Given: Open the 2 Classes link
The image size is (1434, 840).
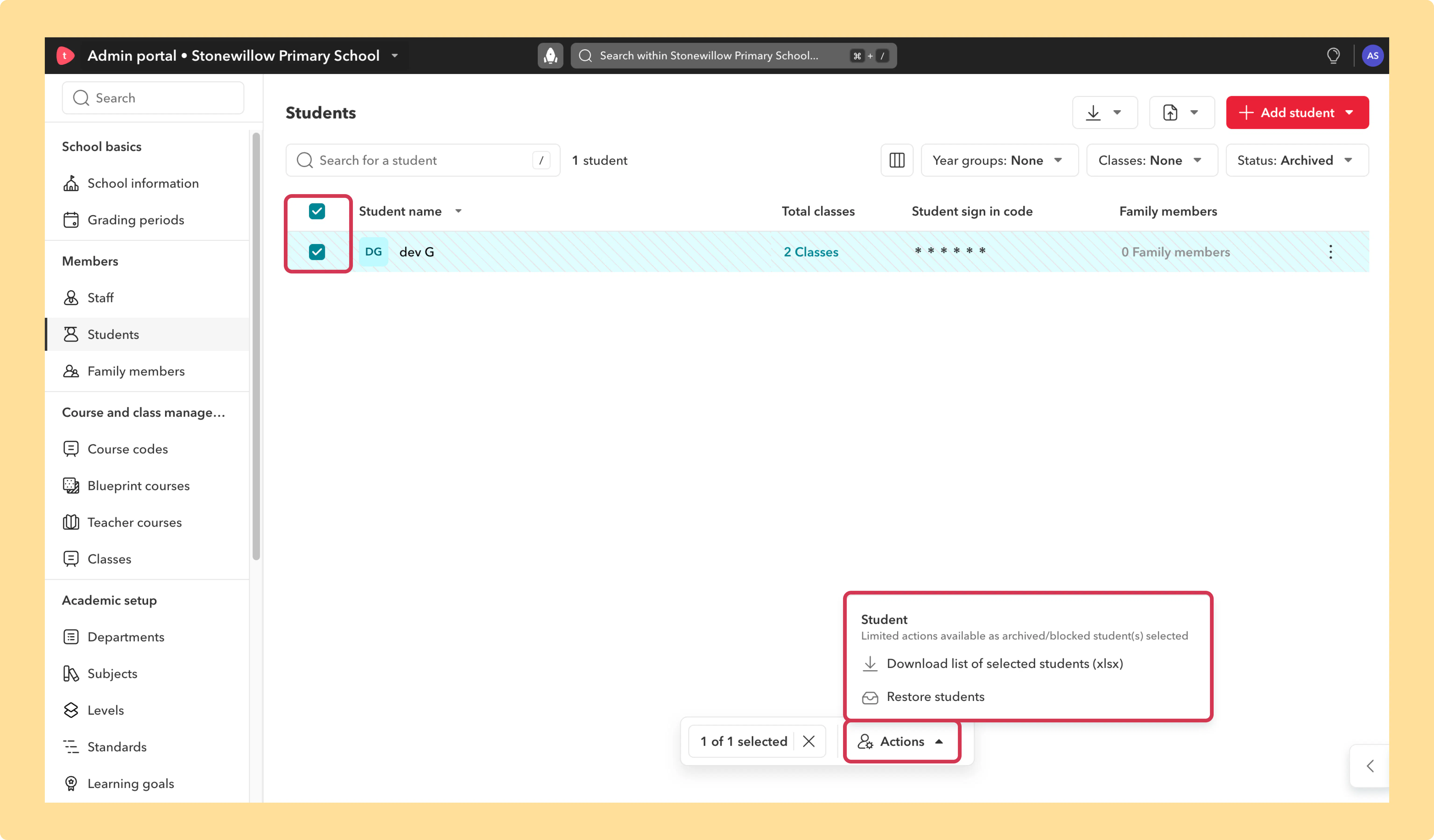Looking at the screenshot, I should [811, 252].
